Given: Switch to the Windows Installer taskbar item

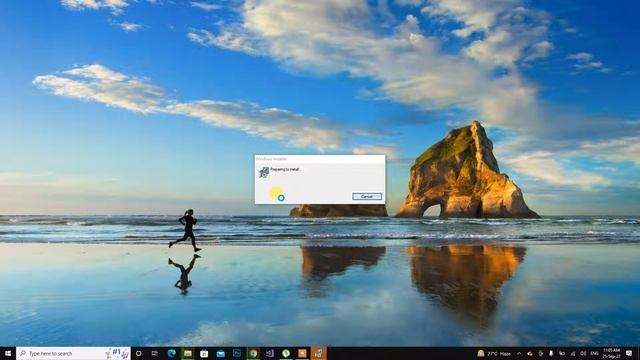Looking at the screenshot, I should 318,353.
